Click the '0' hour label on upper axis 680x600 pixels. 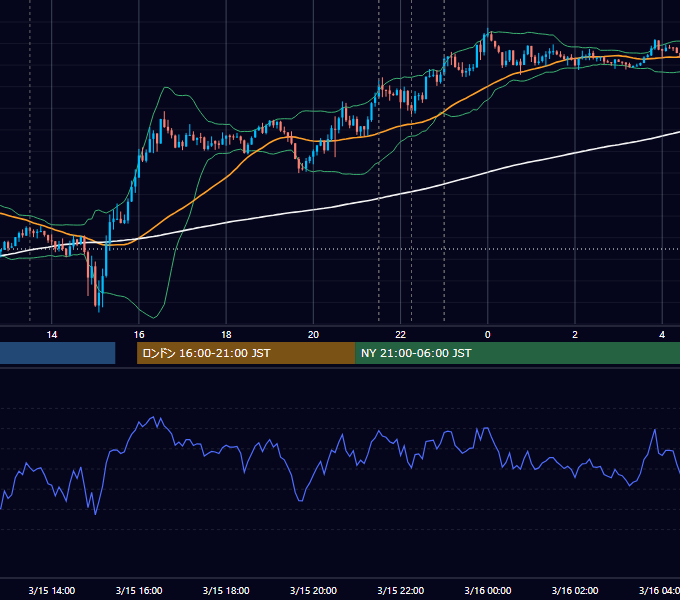pyautogui.click(x=487, y=335)
